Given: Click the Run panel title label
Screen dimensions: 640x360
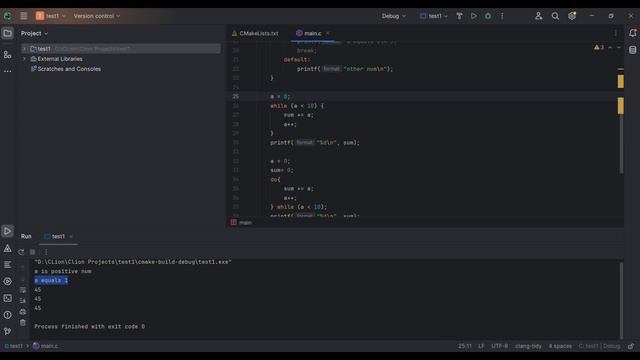Looking at the screenshot, I should click(26, 236).
